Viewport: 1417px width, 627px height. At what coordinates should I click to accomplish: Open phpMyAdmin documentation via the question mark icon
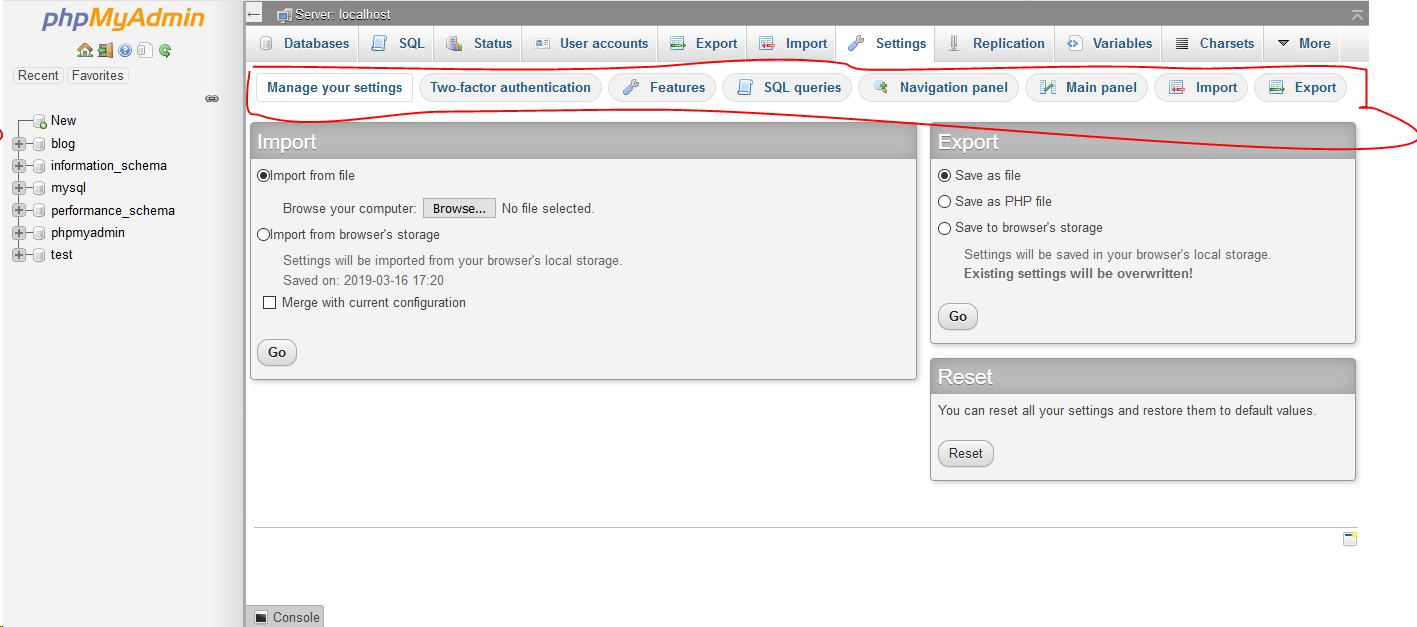click(124, 50)
